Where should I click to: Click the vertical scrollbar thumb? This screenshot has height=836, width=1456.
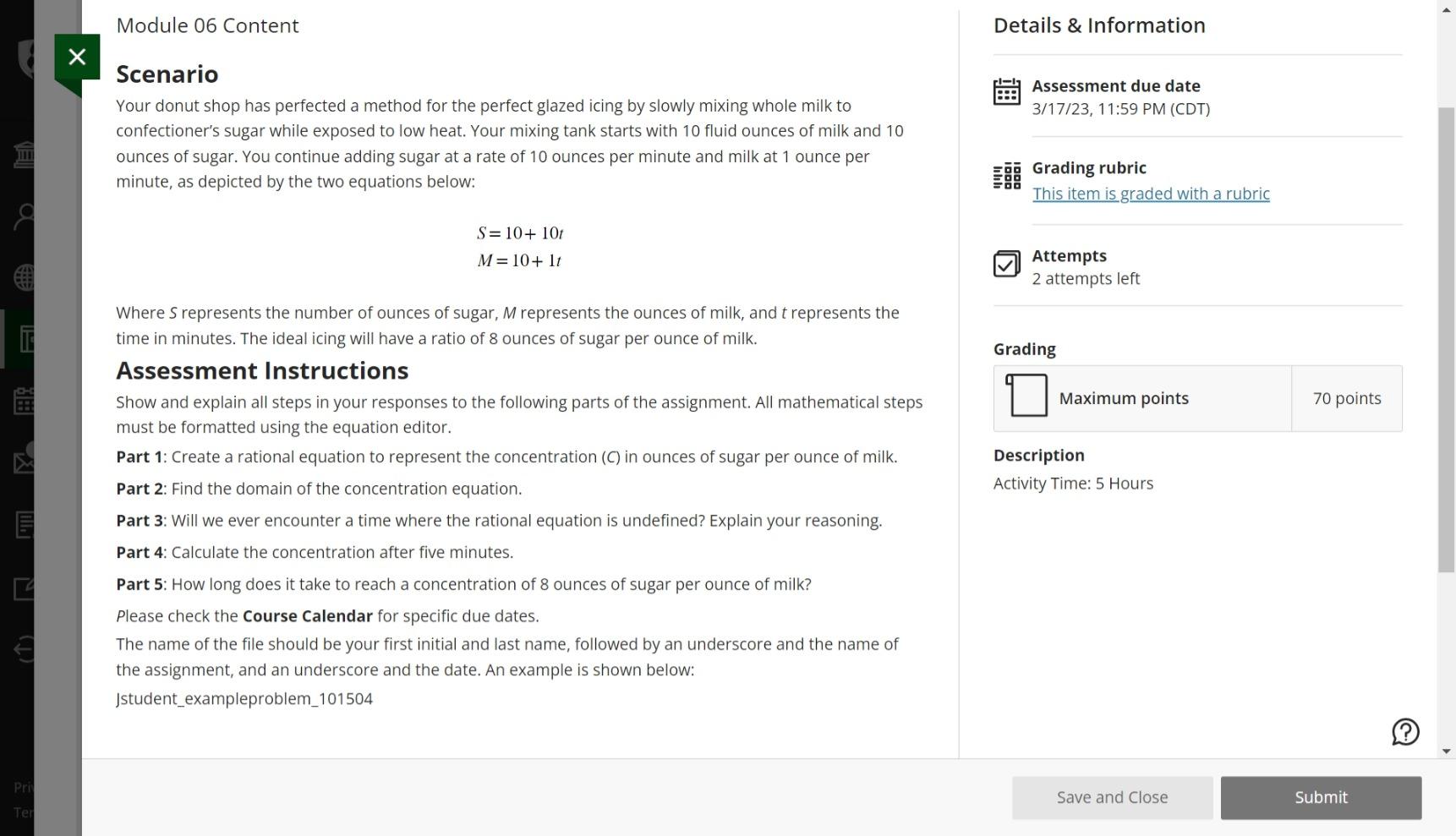(1446, 338)
